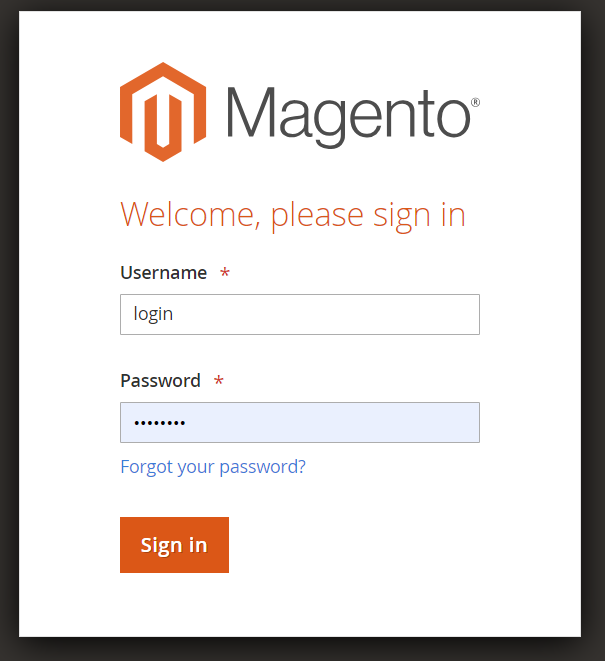Click the "Welcome, please sign in" heading
The height and width of the screenshot is (661, 605).
click(293, 215)
